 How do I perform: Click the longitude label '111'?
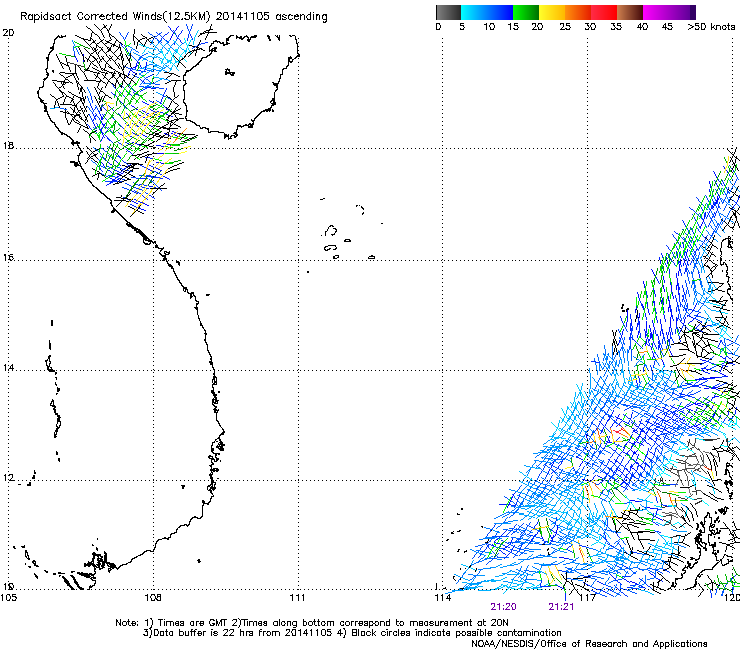[x=297, y=598]
